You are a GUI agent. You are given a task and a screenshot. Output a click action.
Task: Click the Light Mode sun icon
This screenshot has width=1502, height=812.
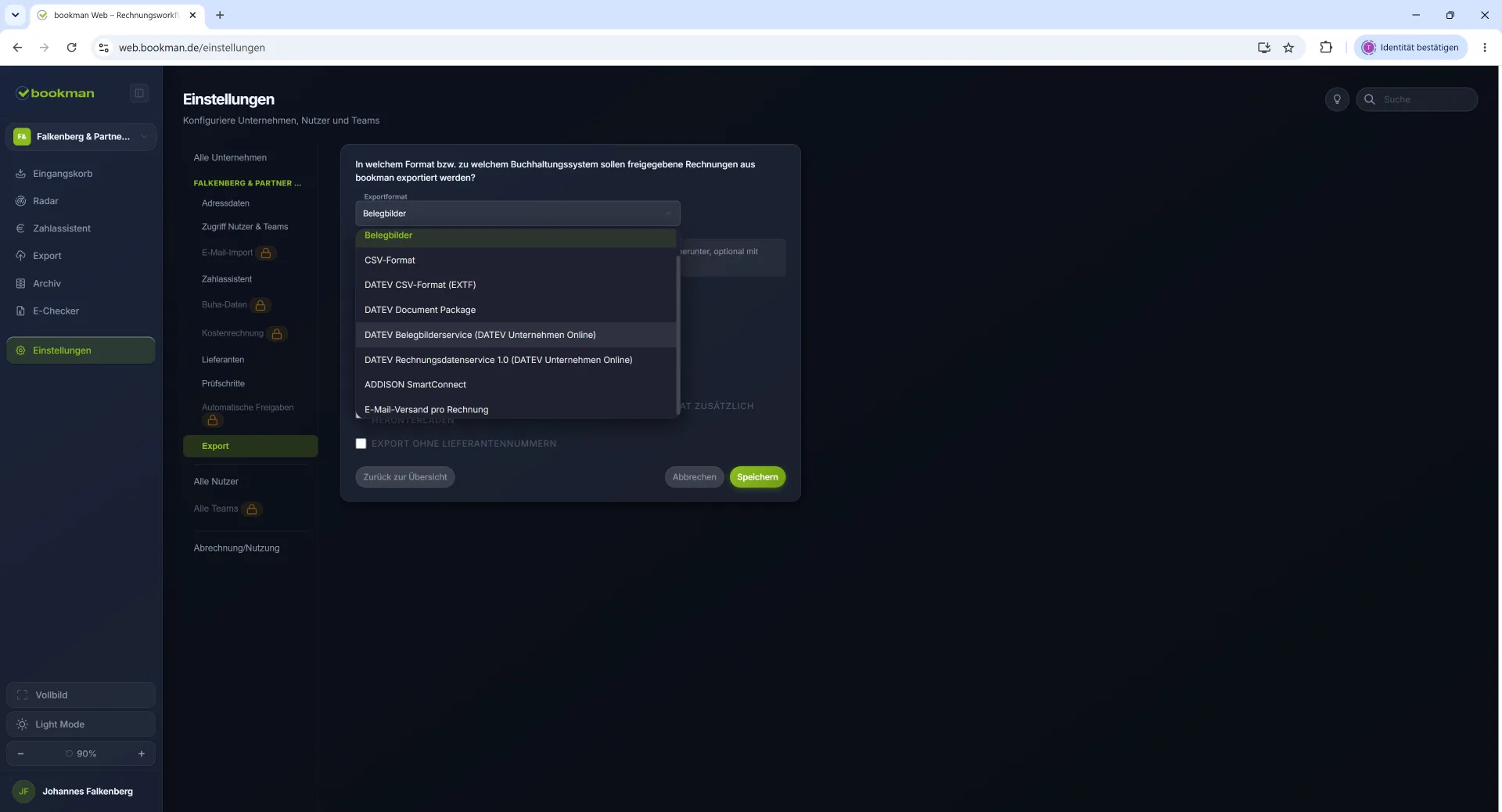22,724
